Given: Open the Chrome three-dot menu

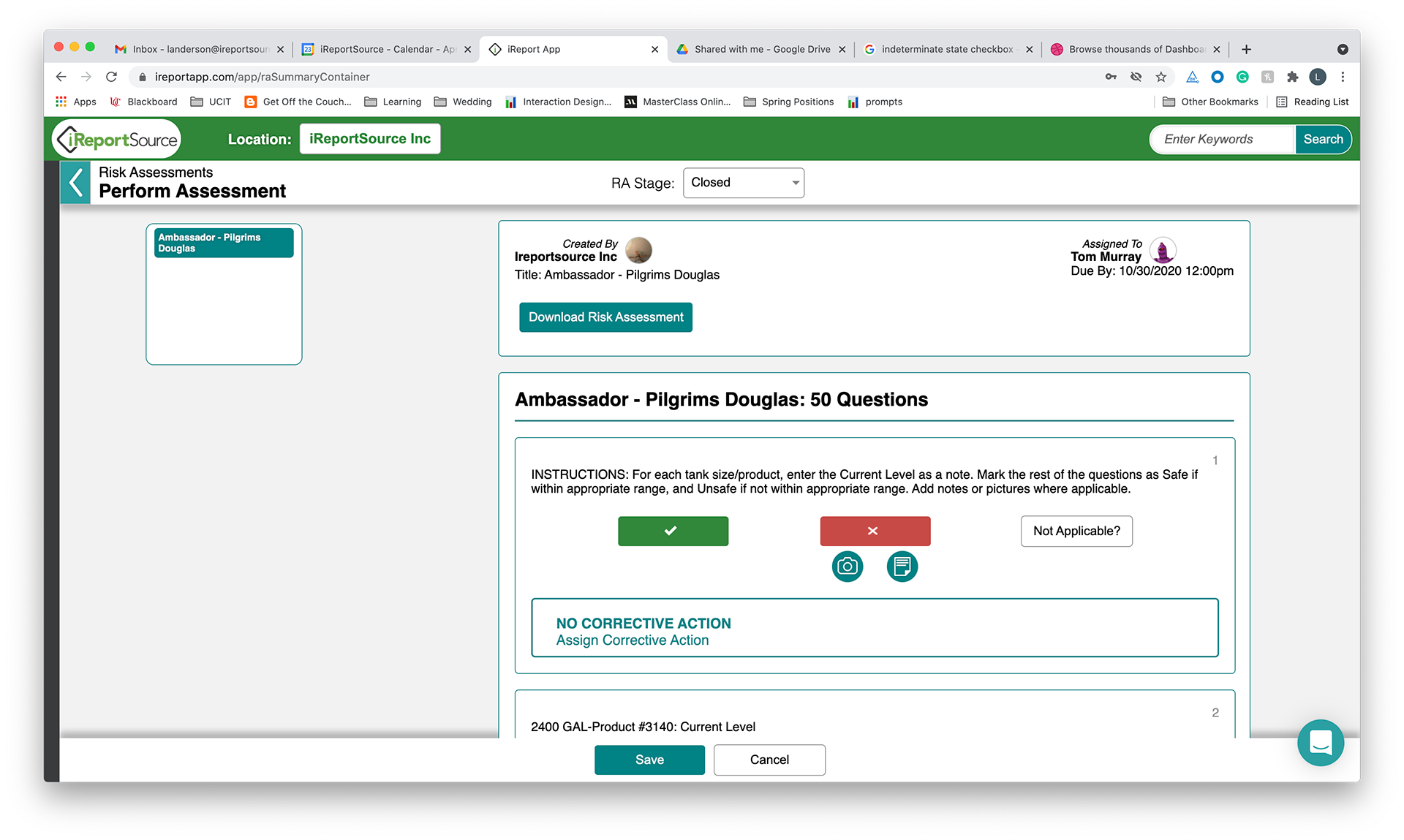Looking at the screenshot, I should [1343, 77].
